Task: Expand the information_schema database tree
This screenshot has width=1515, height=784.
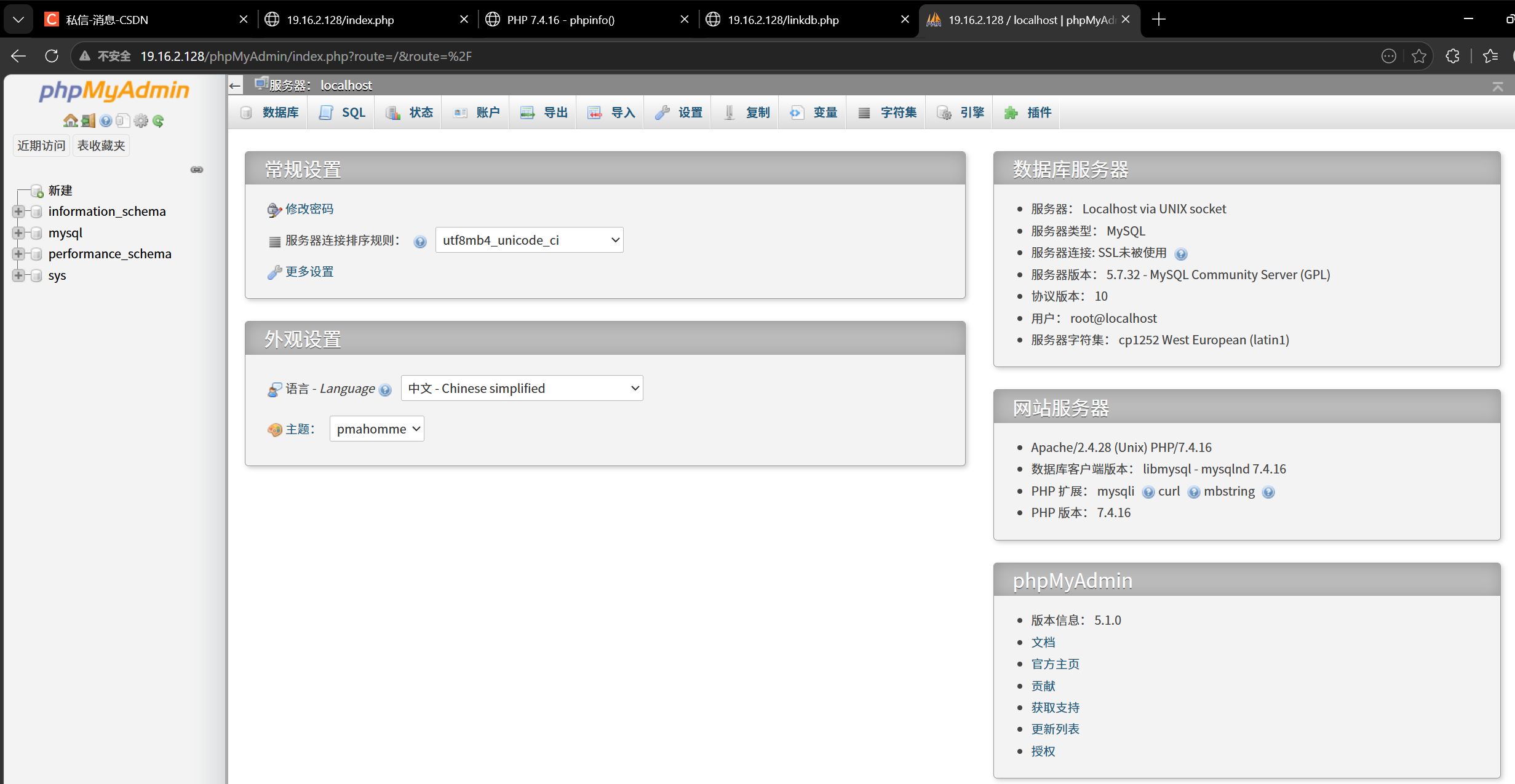Action: [18, 212]
